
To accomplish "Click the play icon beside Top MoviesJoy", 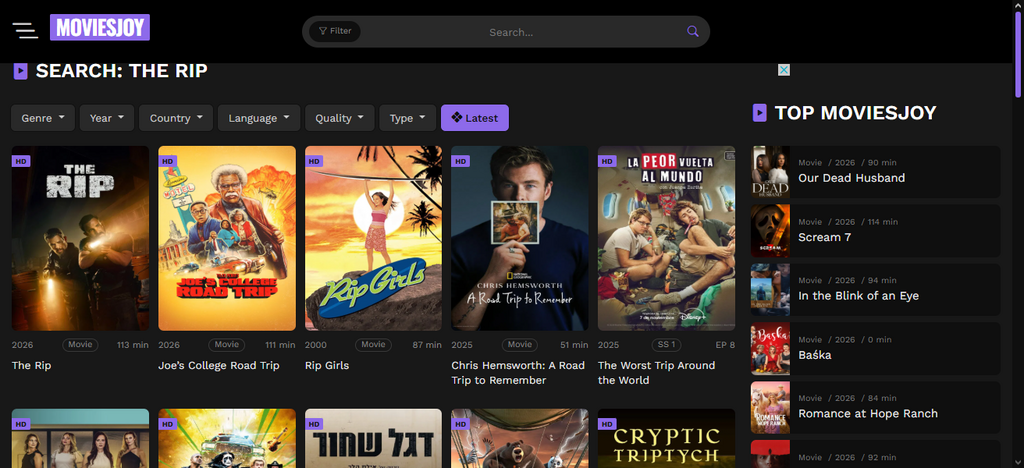I will coord(759,113).
